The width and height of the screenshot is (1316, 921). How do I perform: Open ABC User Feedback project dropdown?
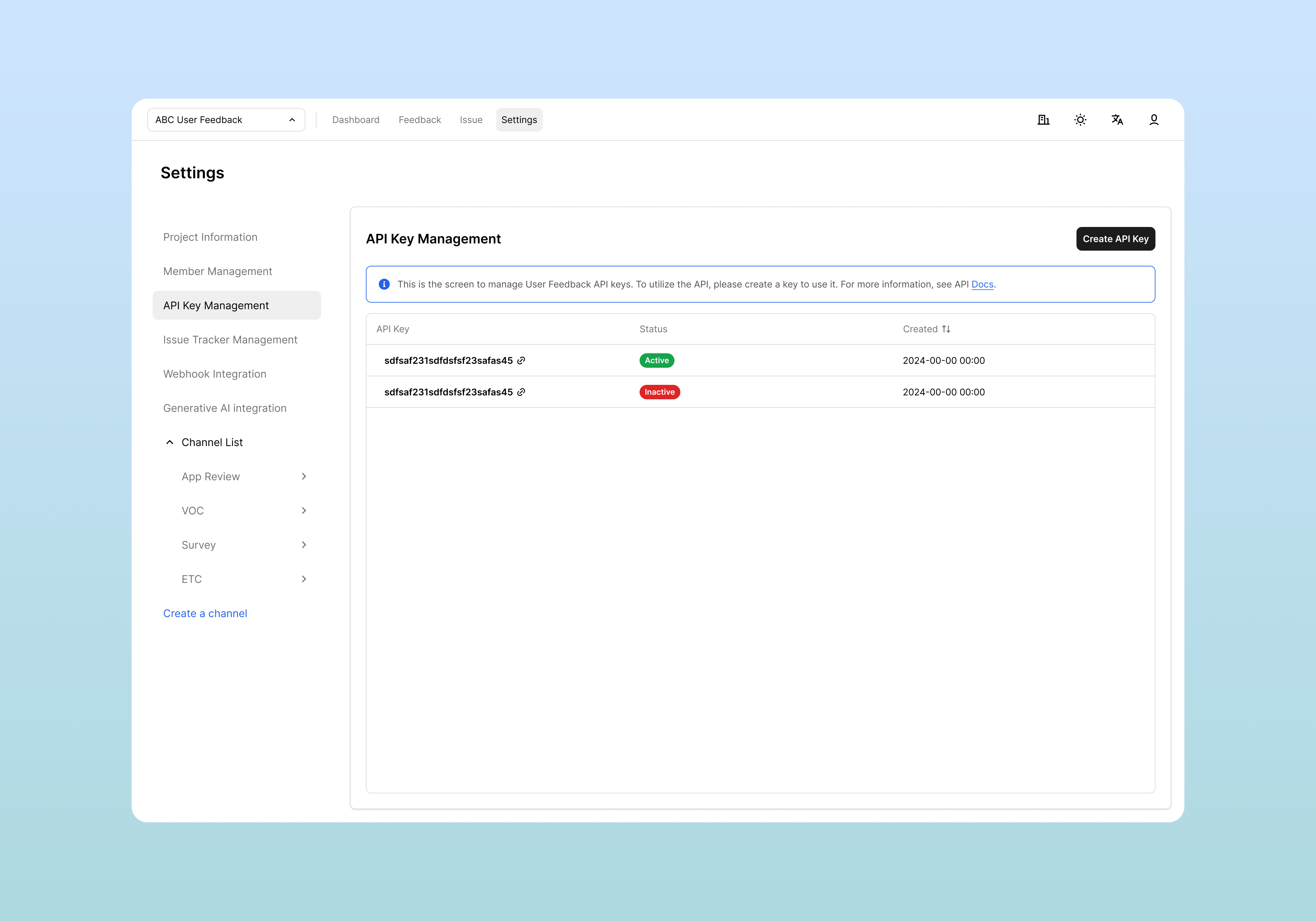(x=226, y=120)
